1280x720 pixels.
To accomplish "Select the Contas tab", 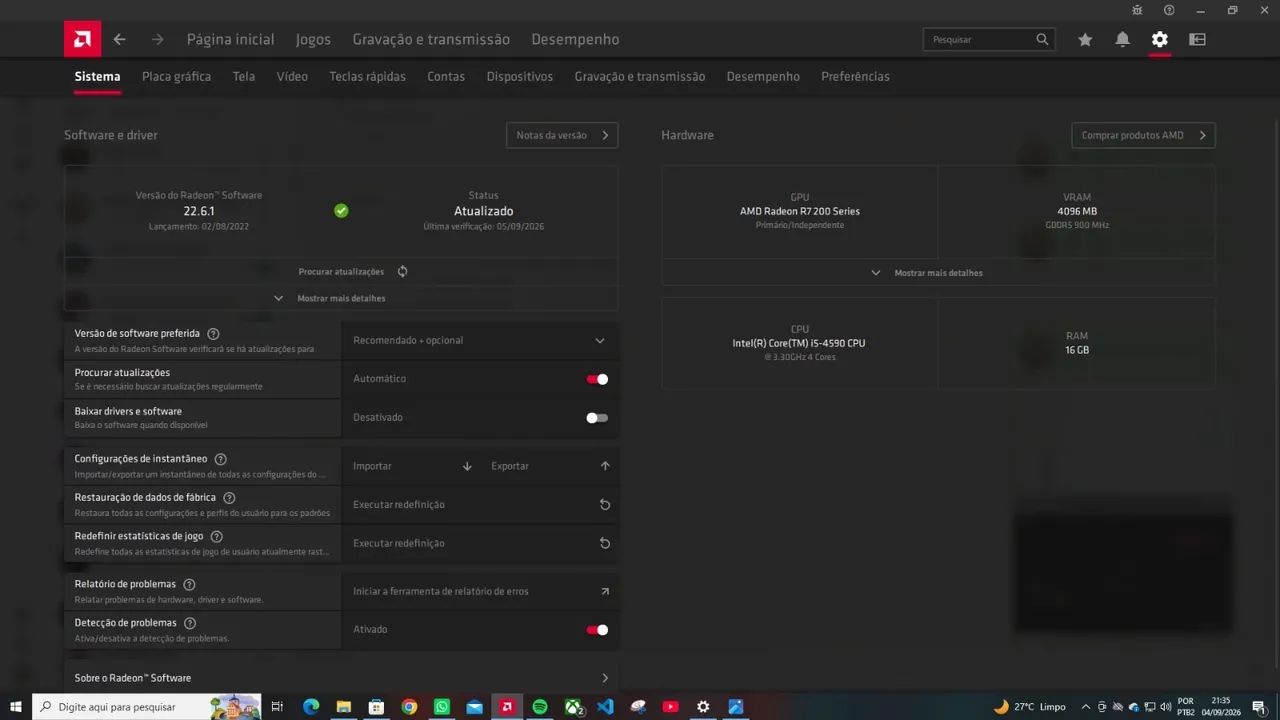I will 446,76.
